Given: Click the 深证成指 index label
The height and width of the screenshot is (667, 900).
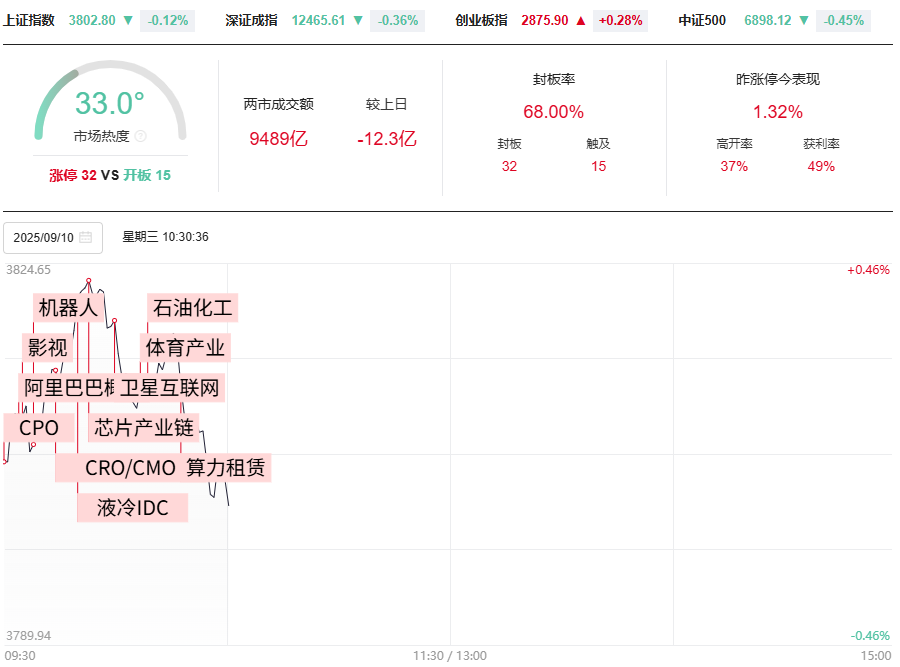Looking at the screenshot, I should (251, 20).
